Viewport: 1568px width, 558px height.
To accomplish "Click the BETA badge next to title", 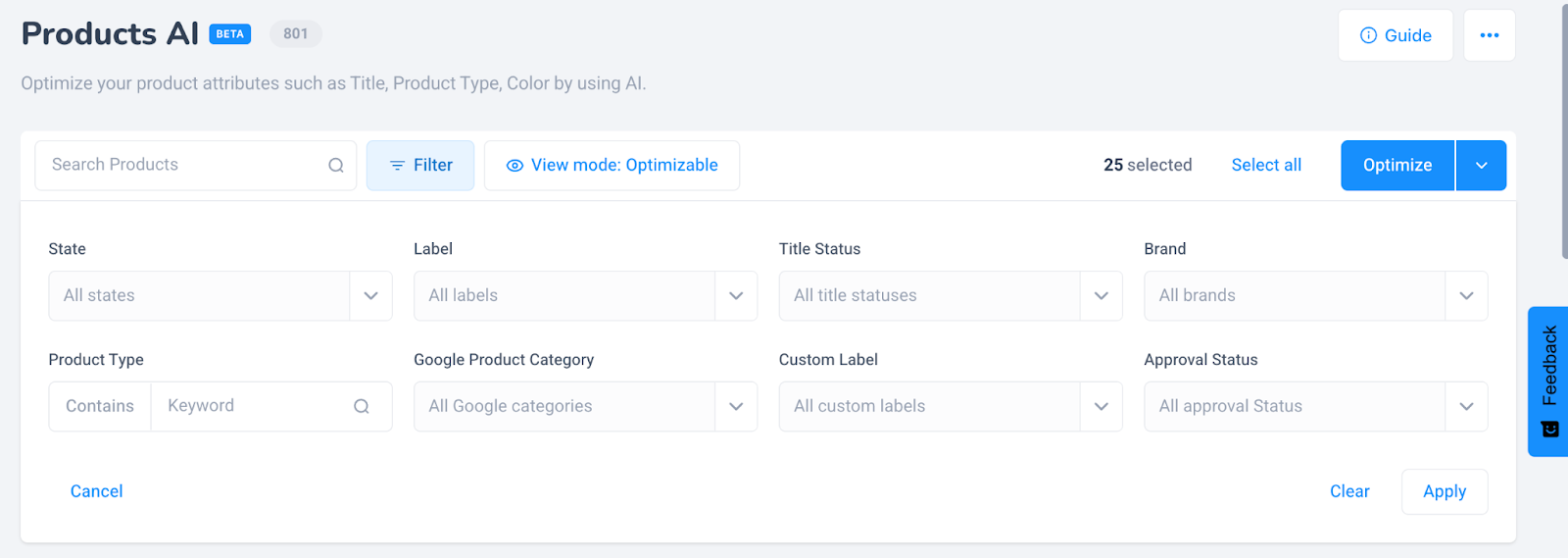I will click(230, 34).
